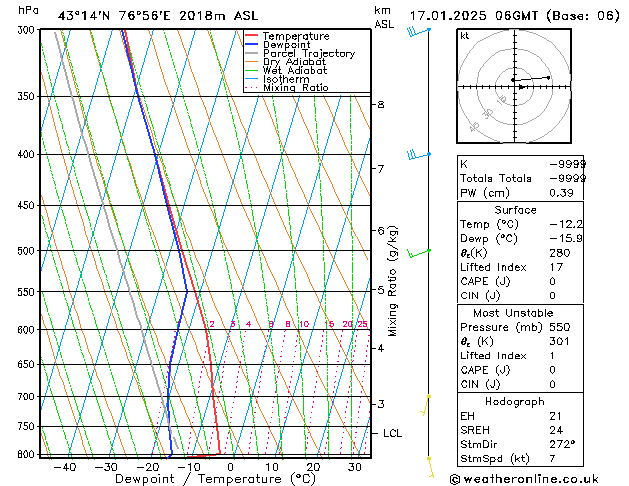Image resolution: width=629 pixels, height=486 pixels.
Task: Click the surface Temp value -12.2
Action: (x=566, y=224)
